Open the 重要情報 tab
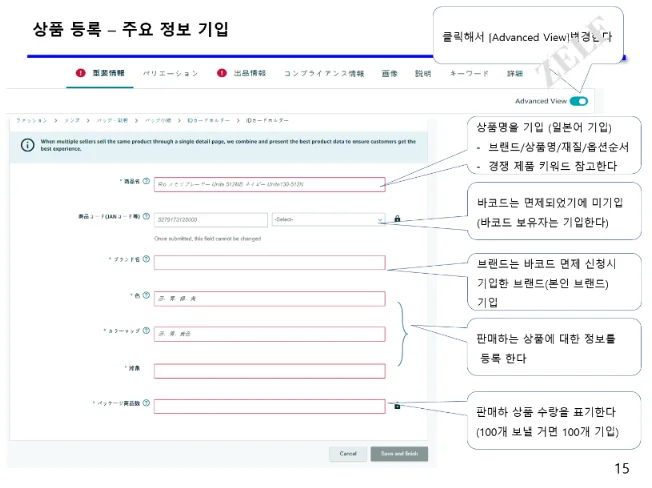The image size is (652, 488). [x=108, y=73]
